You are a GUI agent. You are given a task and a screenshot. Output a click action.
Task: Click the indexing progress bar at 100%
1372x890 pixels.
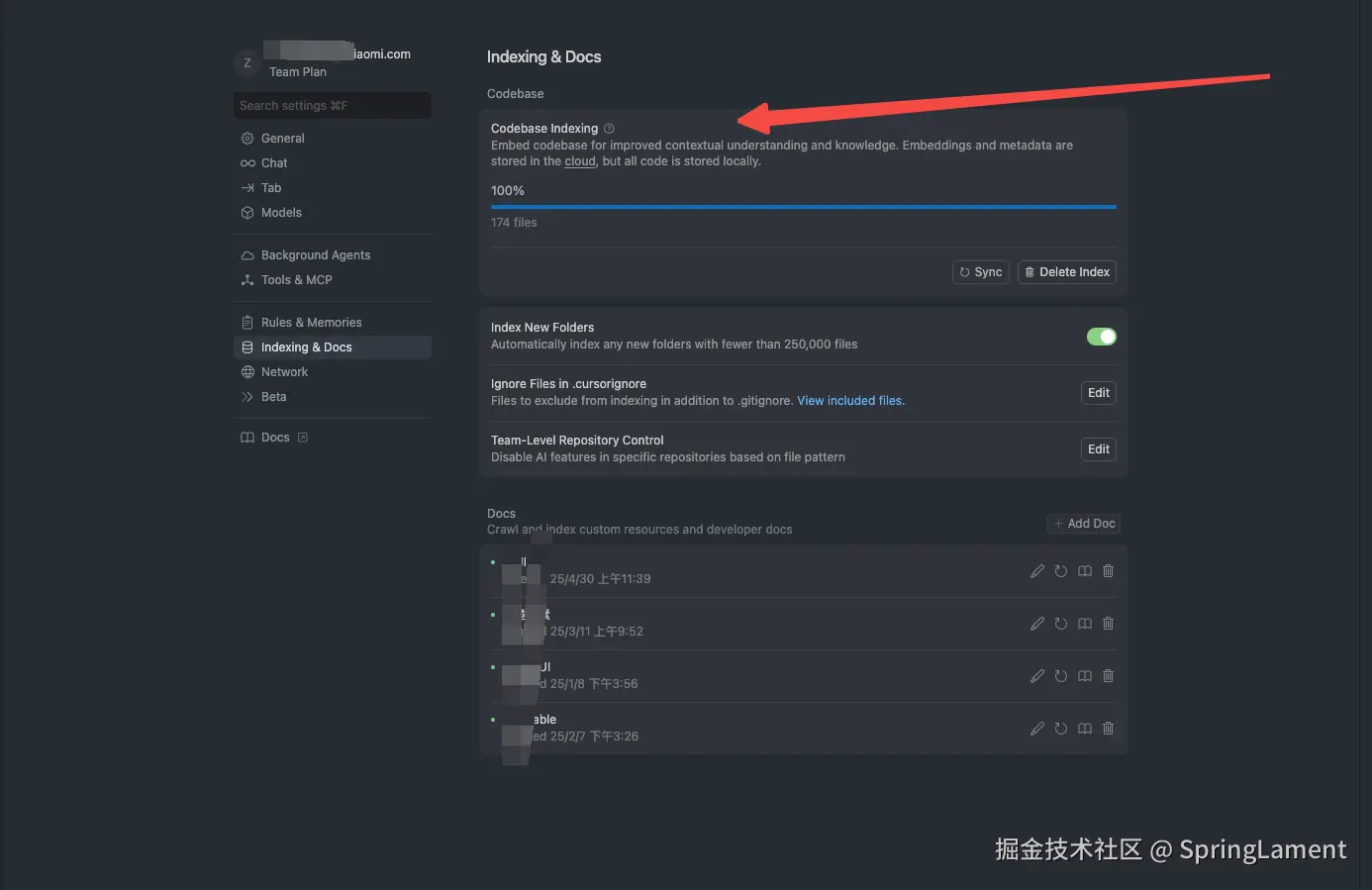(x=803, y=207)
